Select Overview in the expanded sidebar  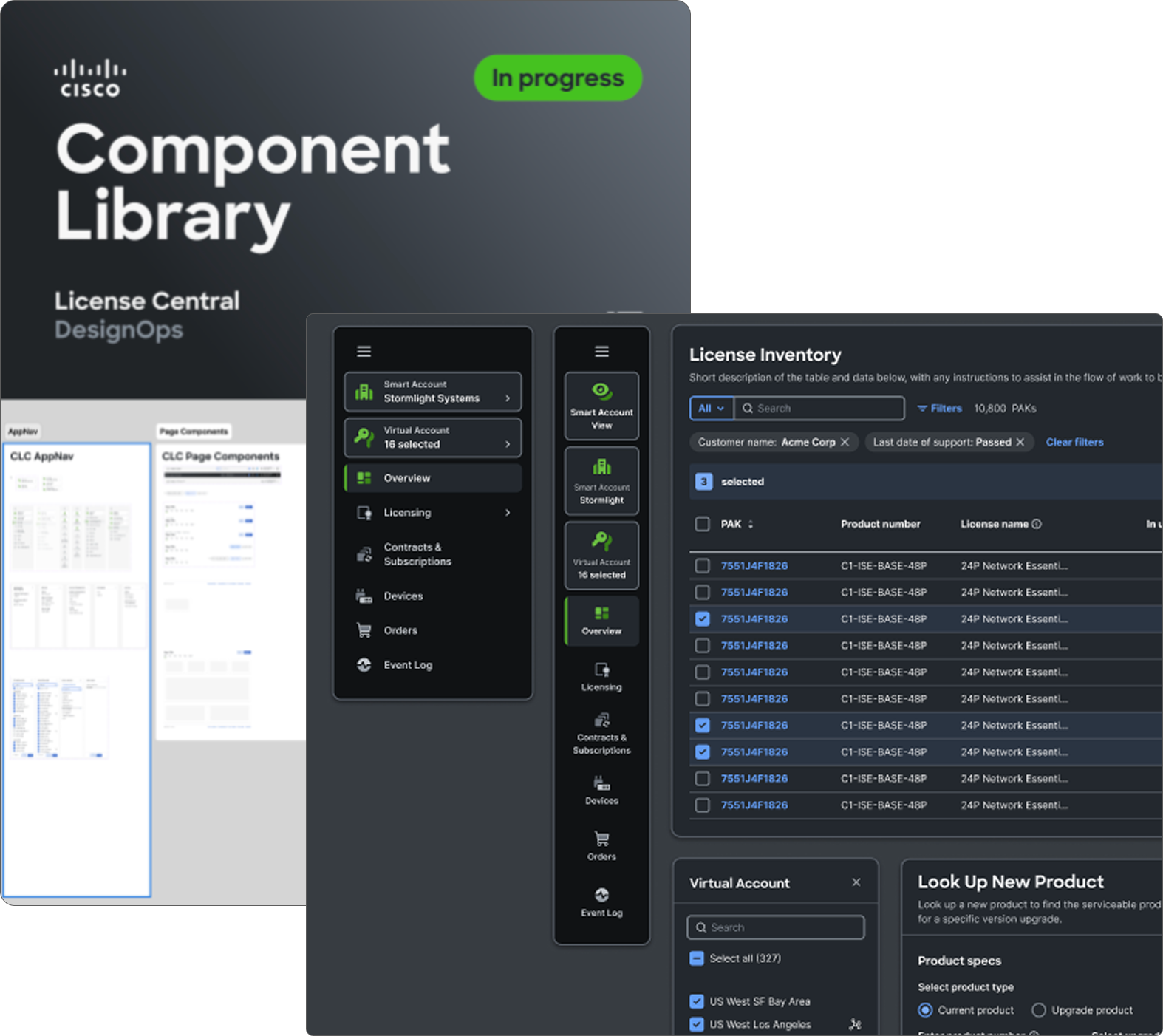(433, 478)
